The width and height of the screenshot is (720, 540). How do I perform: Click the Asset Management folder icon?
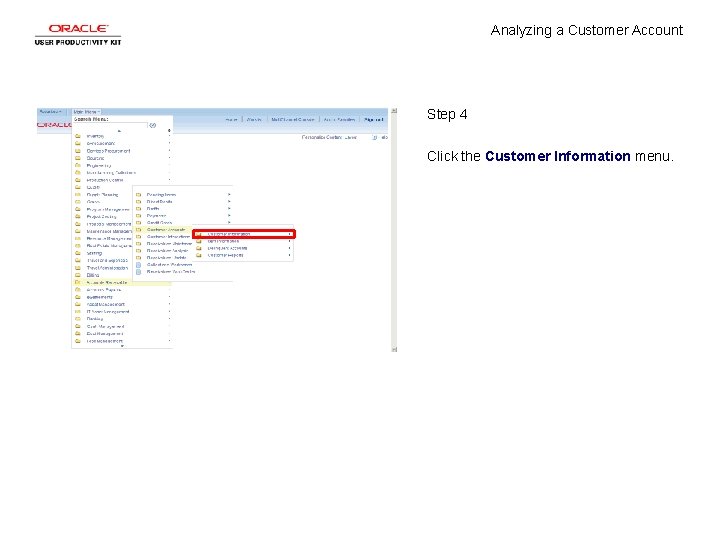tap(78, 304)
